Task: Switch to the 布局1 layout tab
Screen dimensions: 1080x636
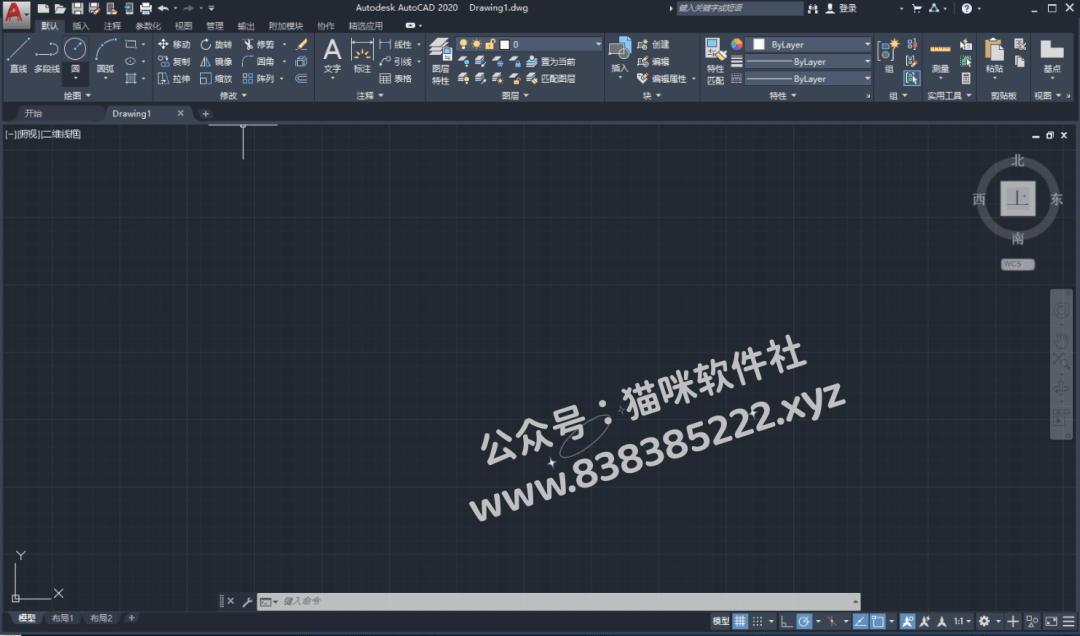Action: click(x=63, y=618)
